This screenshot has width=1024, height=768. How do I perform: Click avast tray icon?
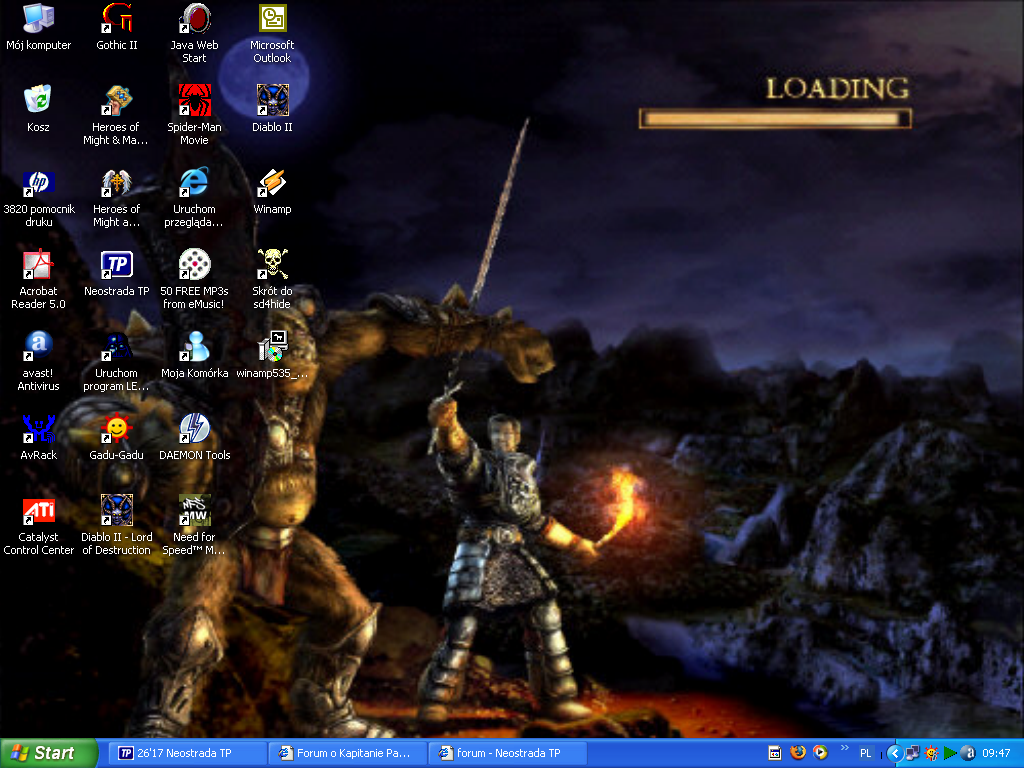[x=968, y=753]
